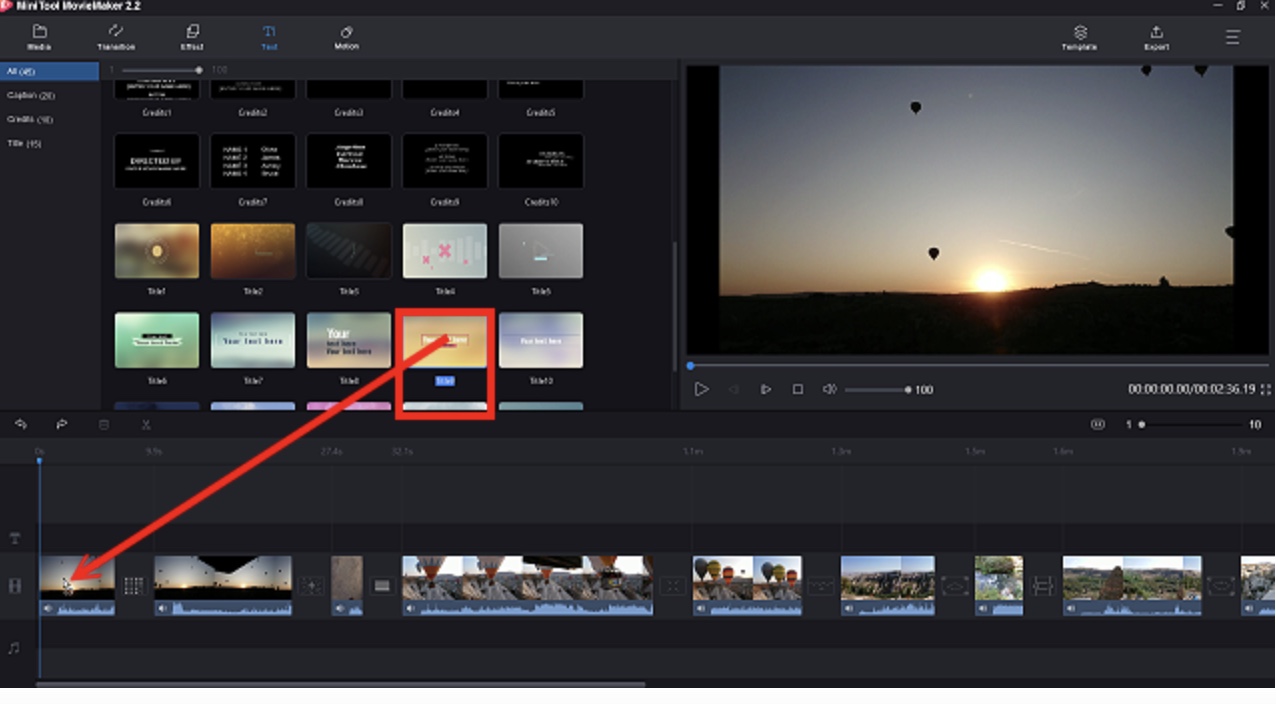Click the video track film icon
The width and height of the screenshot is (1276, 704).
(14, 585)
